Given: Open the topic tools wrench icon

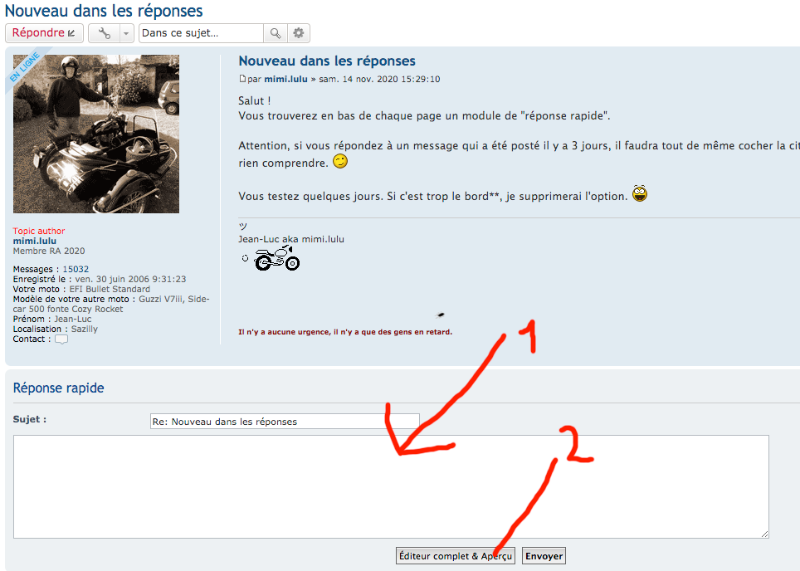Looking at the screenshot, I should 104,33.
